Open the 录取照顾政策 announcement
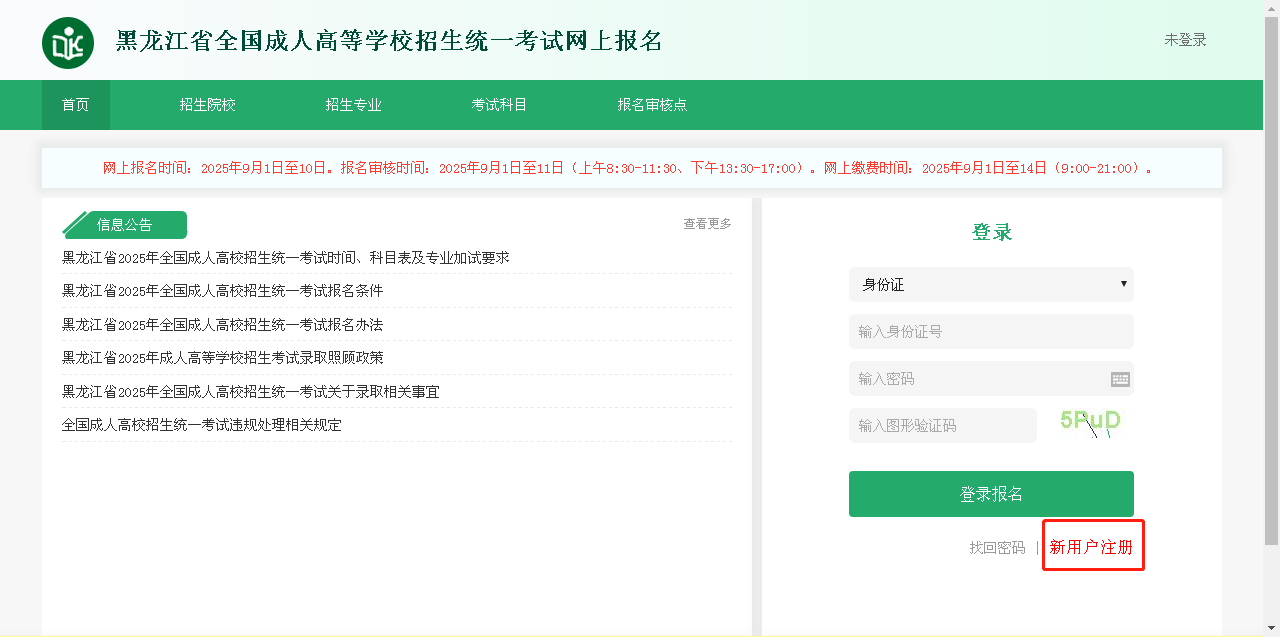This screenshot has height=637, width=1280. [222, 358]
